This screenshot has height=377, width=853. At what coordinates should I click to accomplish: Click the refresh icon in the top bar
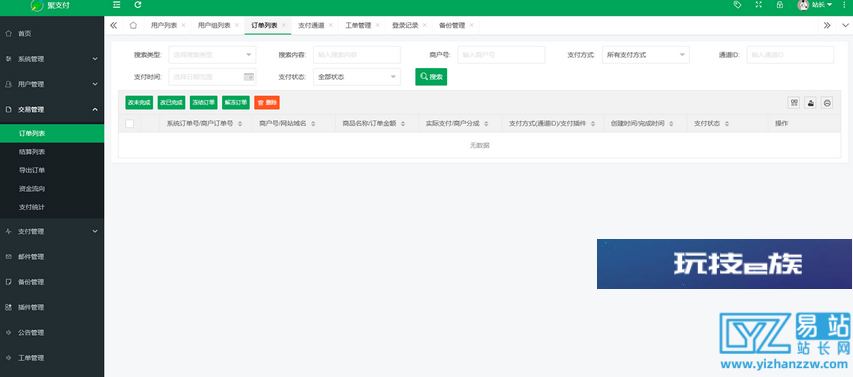pyautogui.click(x=138, y=5)
